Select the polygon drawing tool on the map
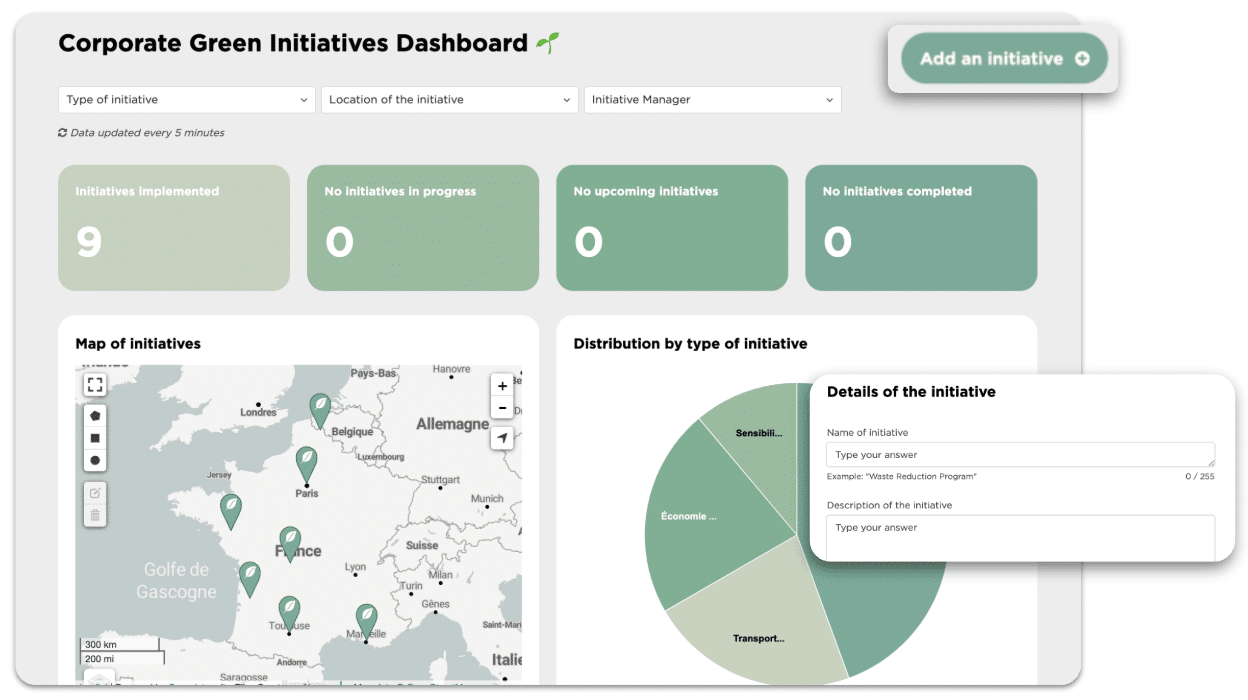The width and height of the screenshot is (1248, 700). (95, 415)
